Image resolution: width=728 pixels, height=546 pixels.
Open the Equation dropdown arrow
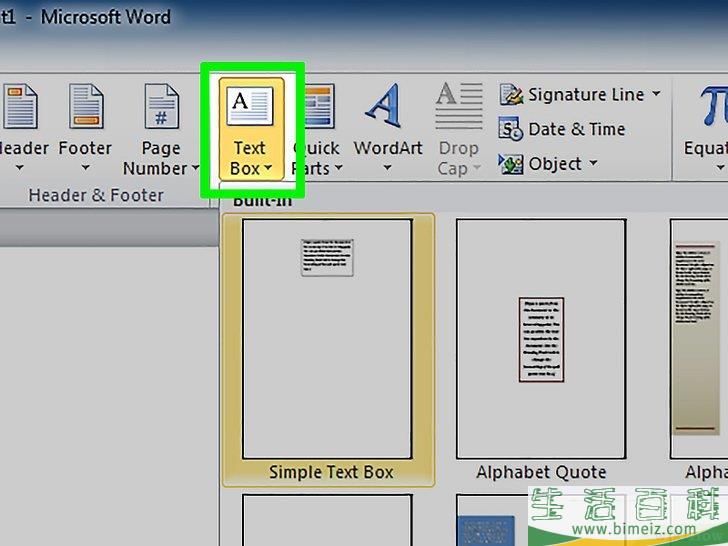pyautogui.click(x=720, y=168)
